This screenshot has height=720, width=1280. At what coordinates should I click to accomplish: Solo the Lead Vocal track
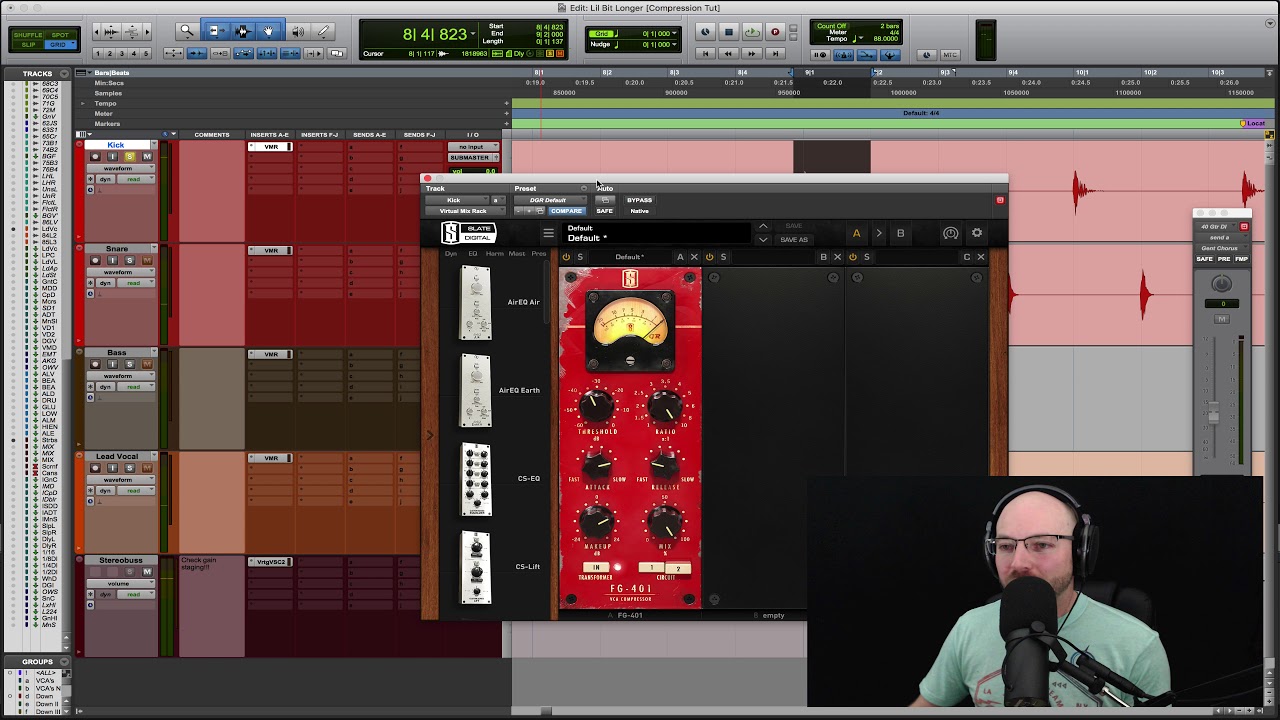[129, 468]
